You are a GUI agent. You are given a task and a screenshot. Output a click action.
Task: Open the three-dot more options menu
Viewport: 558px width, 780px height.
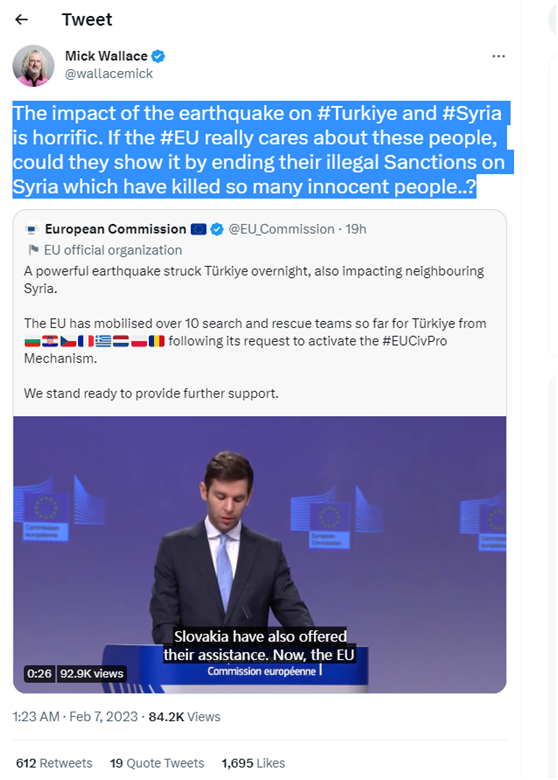point(498,56)
